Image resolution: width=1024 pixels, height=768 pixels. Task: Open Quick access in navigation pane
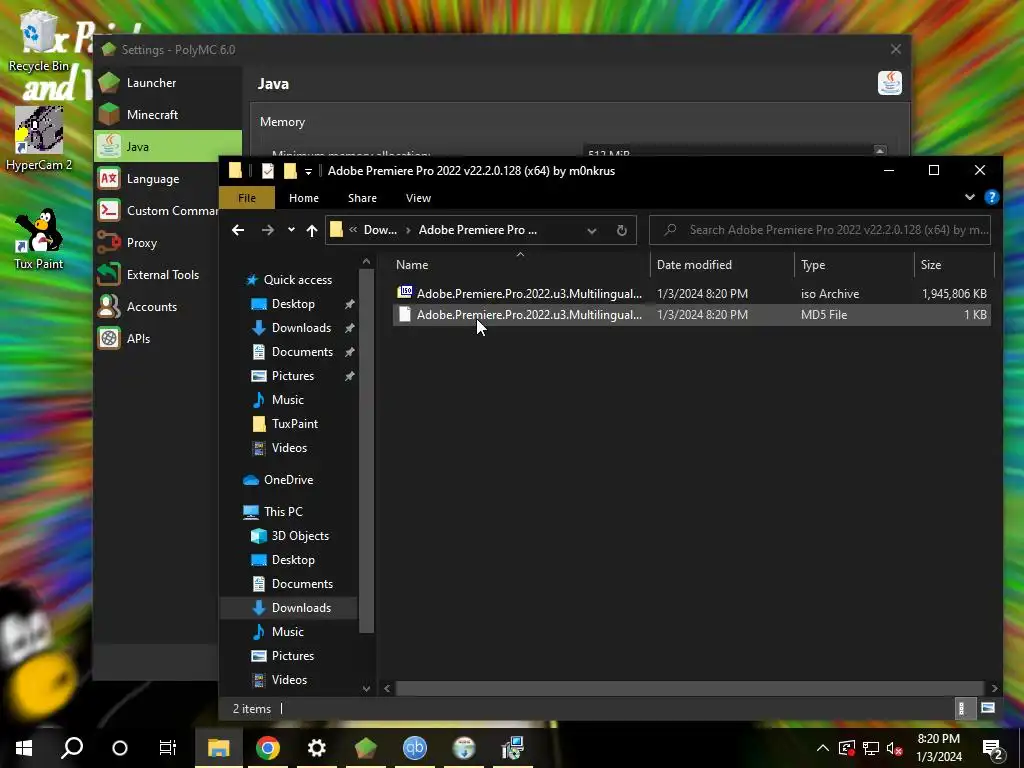point(297,280)
